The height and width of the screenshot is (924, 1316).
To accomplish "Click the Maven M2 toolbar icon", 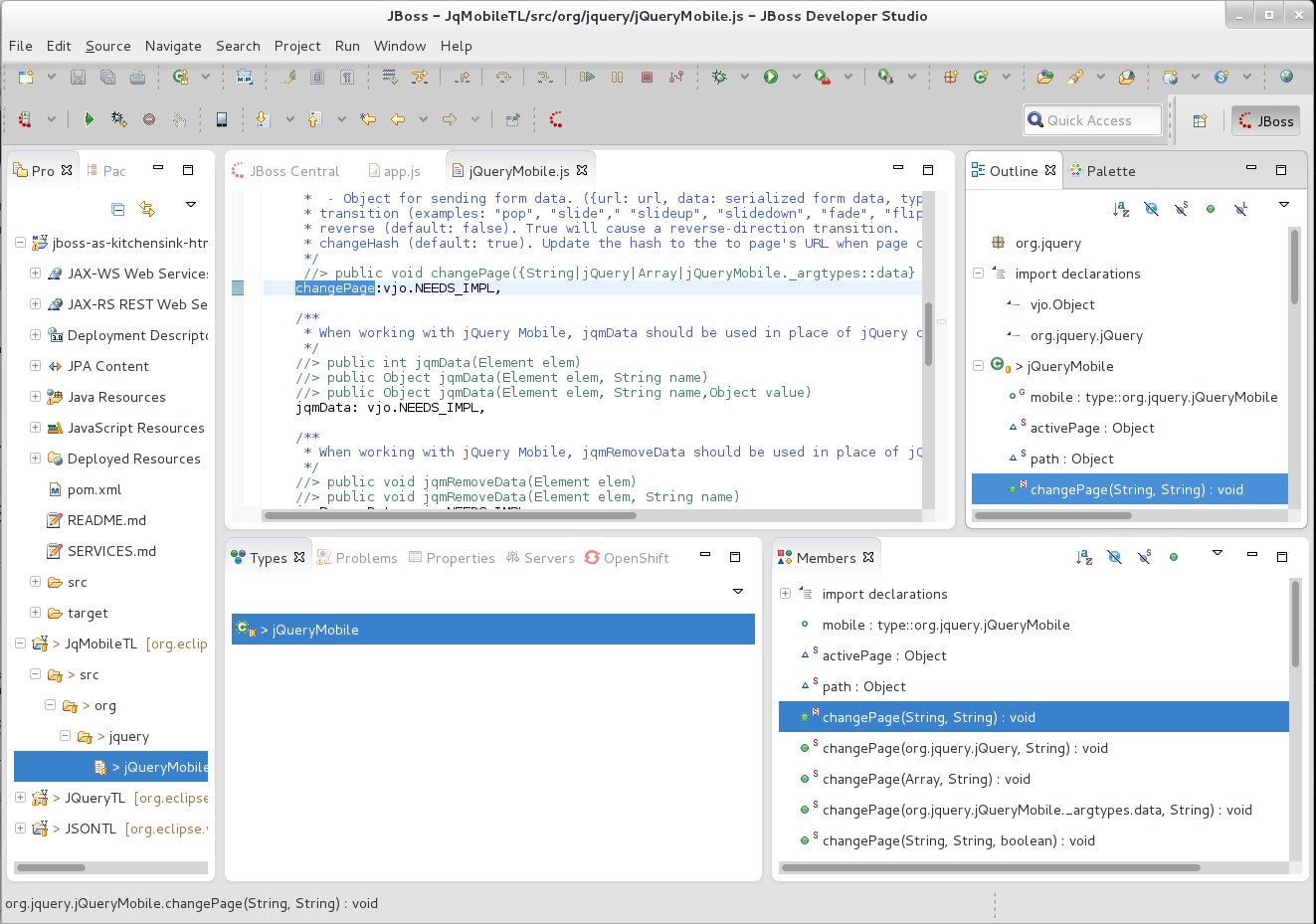I will 245,77.
